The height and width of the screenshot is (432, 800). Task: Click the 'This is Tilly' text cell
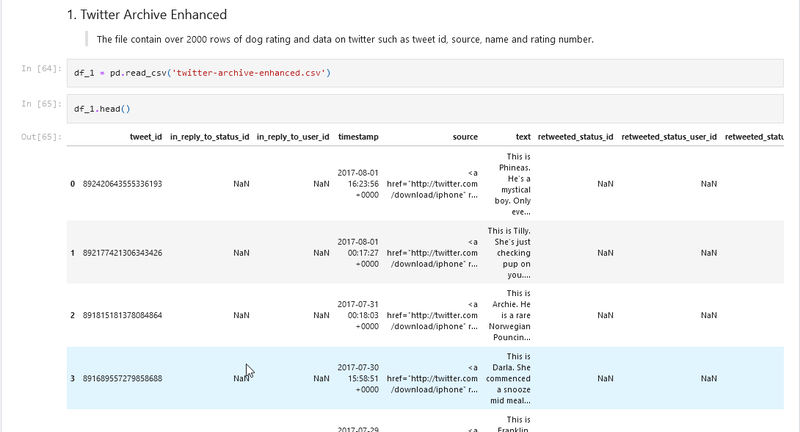(x=514, y=253)
